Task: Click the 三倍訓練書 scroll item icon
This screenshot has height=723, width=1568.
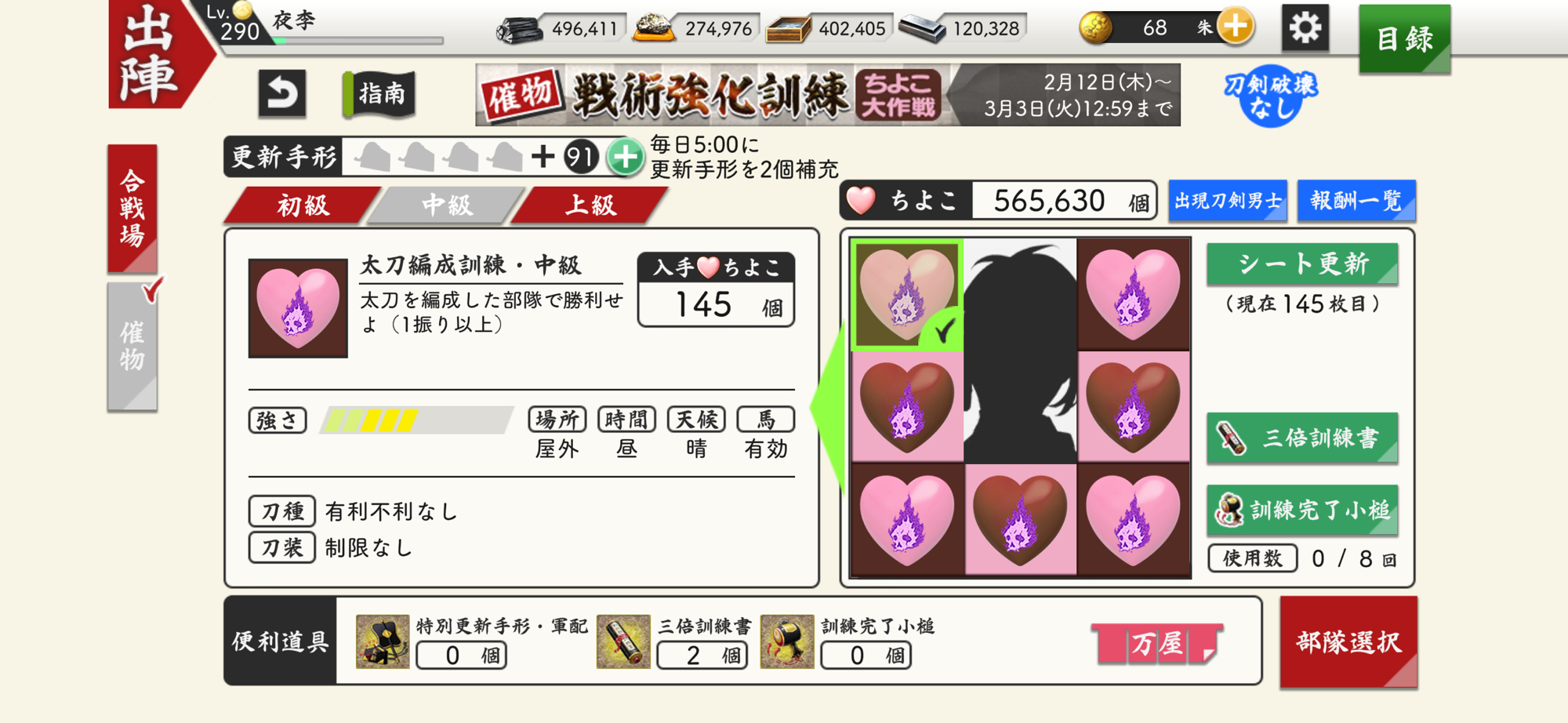Action: [x=623, y=641]
